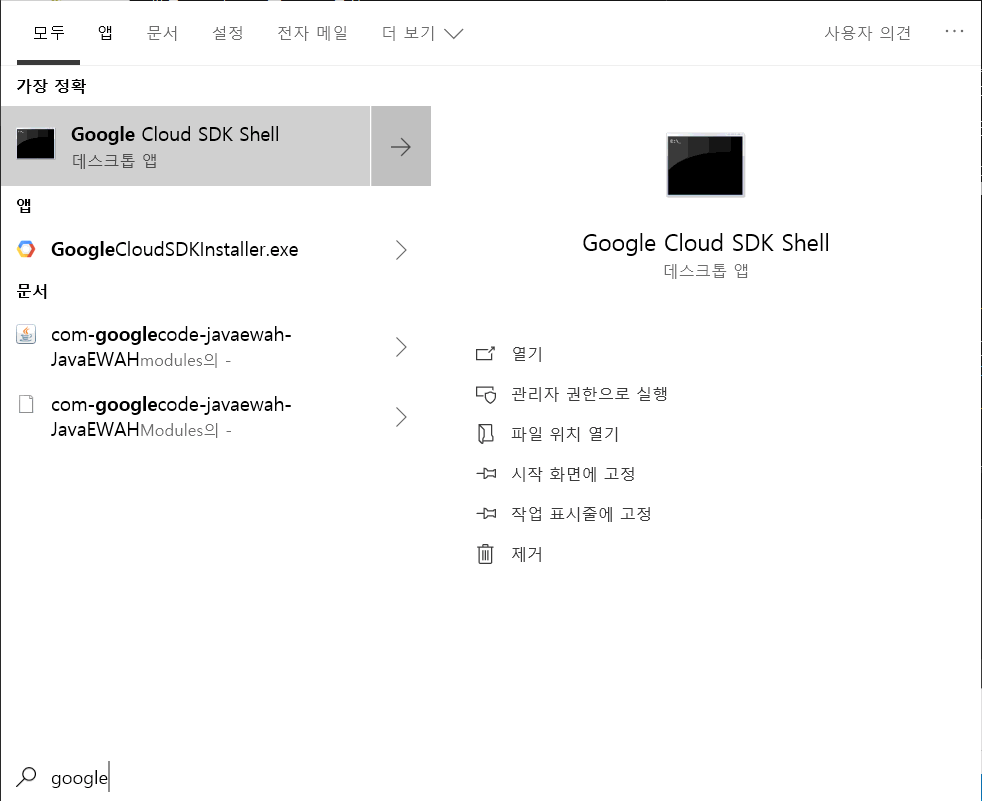
Task: Click large Google Cloud SDK Shell preview icon
Action: click(x=705, y=165)
